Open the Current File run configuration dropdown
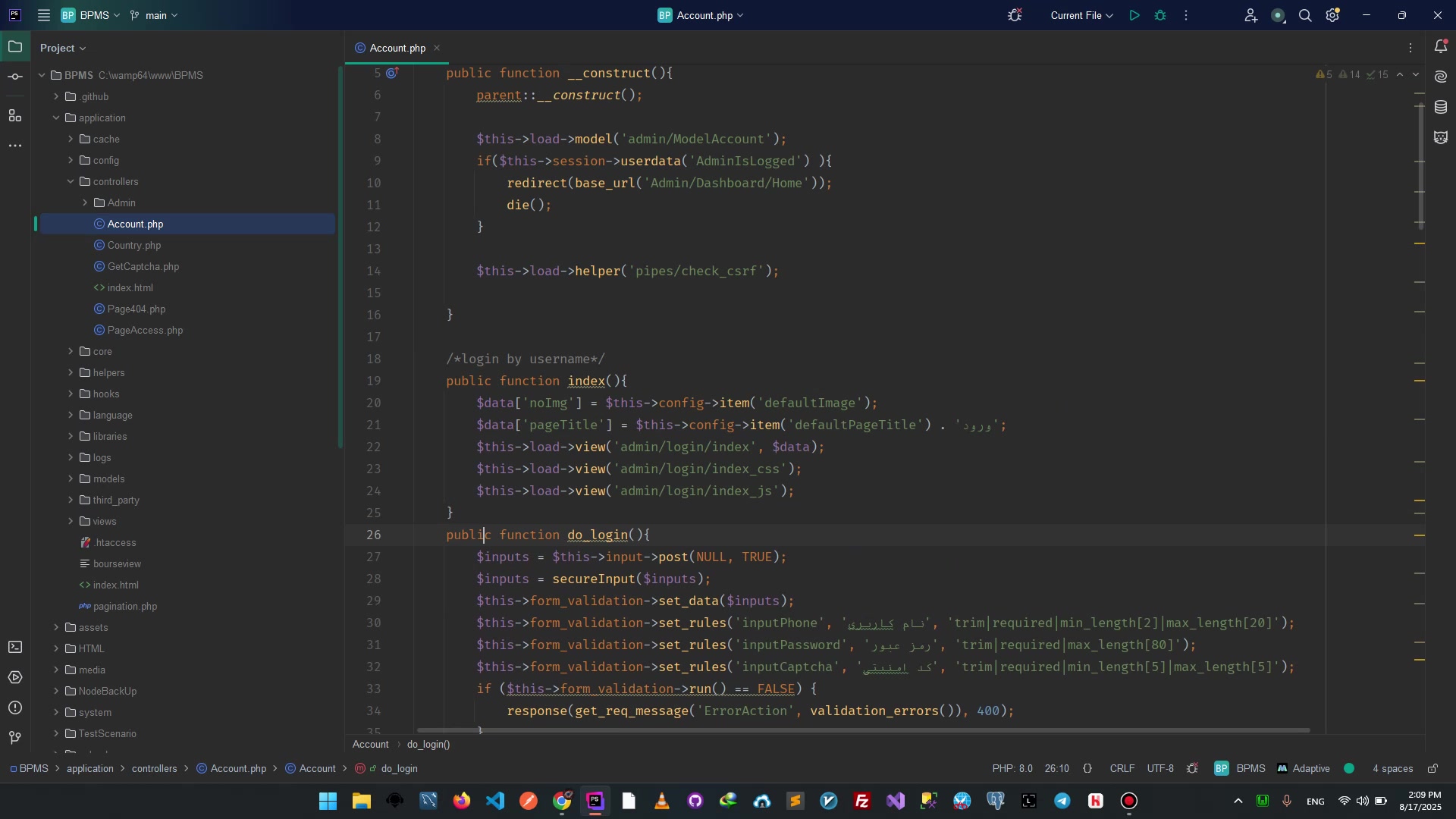 [1081, 15]
